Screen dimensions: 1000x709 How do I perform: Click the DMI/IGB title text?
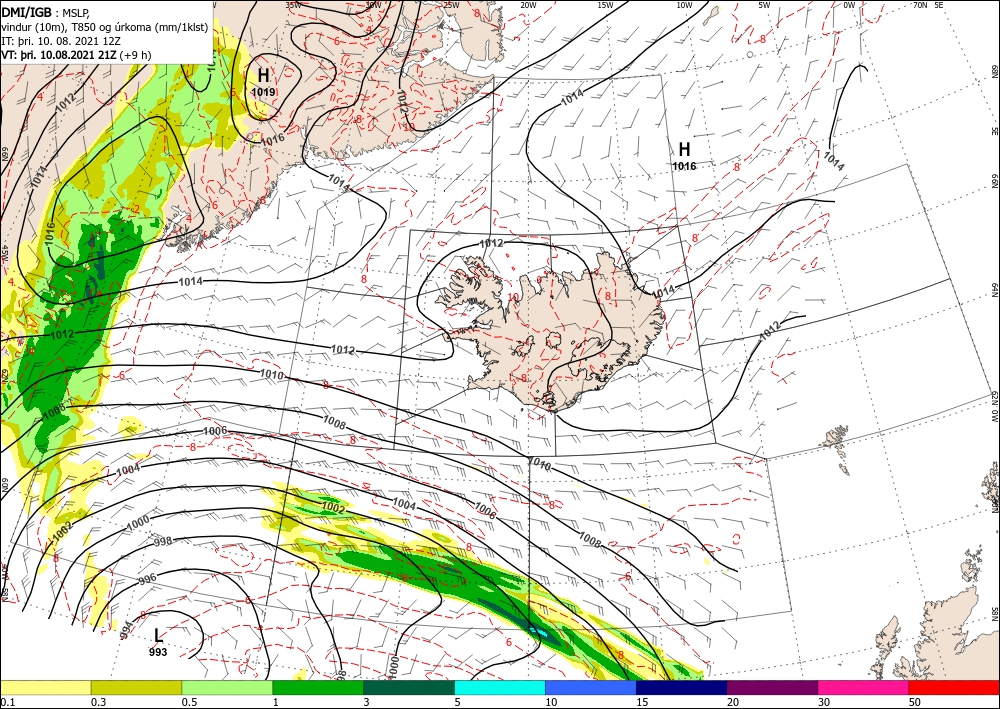tap(26, 12)
